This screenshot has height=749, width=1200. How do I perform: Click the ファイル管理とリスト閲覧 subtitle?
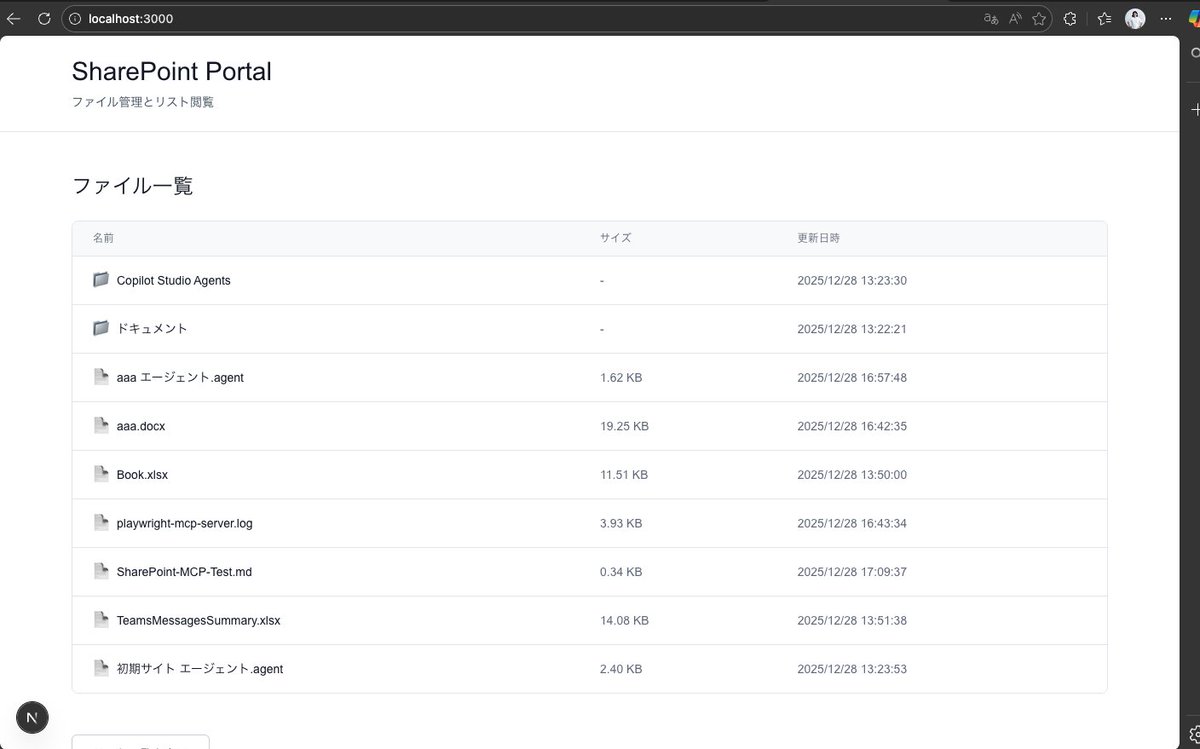142,102
